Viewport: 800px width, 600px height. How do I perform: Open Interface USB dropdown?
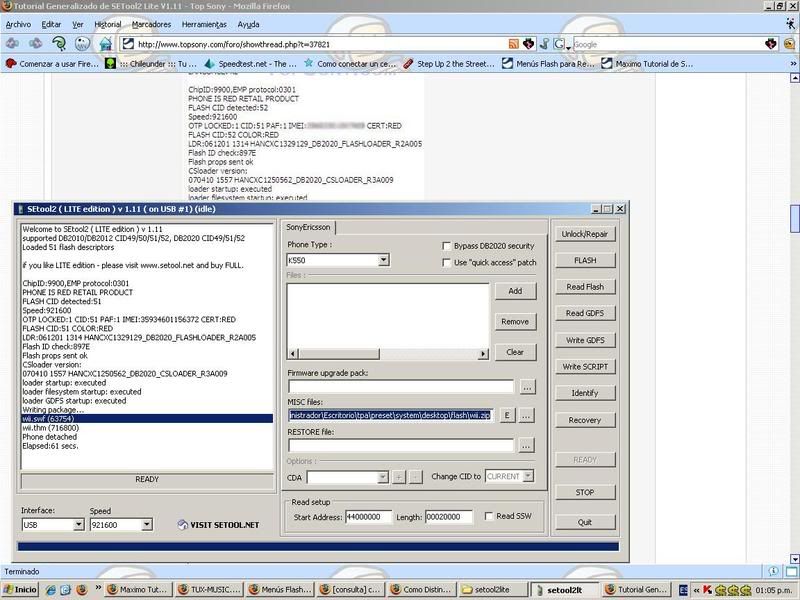(78, 524)
